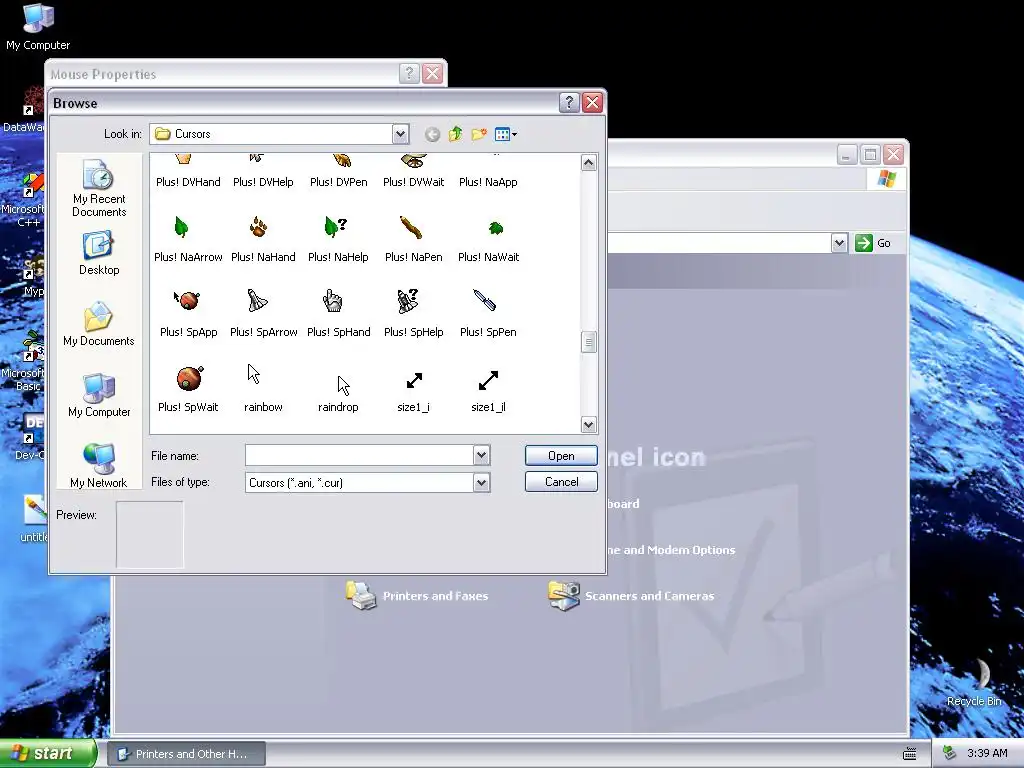Click the system tray clock

[987, 753]
